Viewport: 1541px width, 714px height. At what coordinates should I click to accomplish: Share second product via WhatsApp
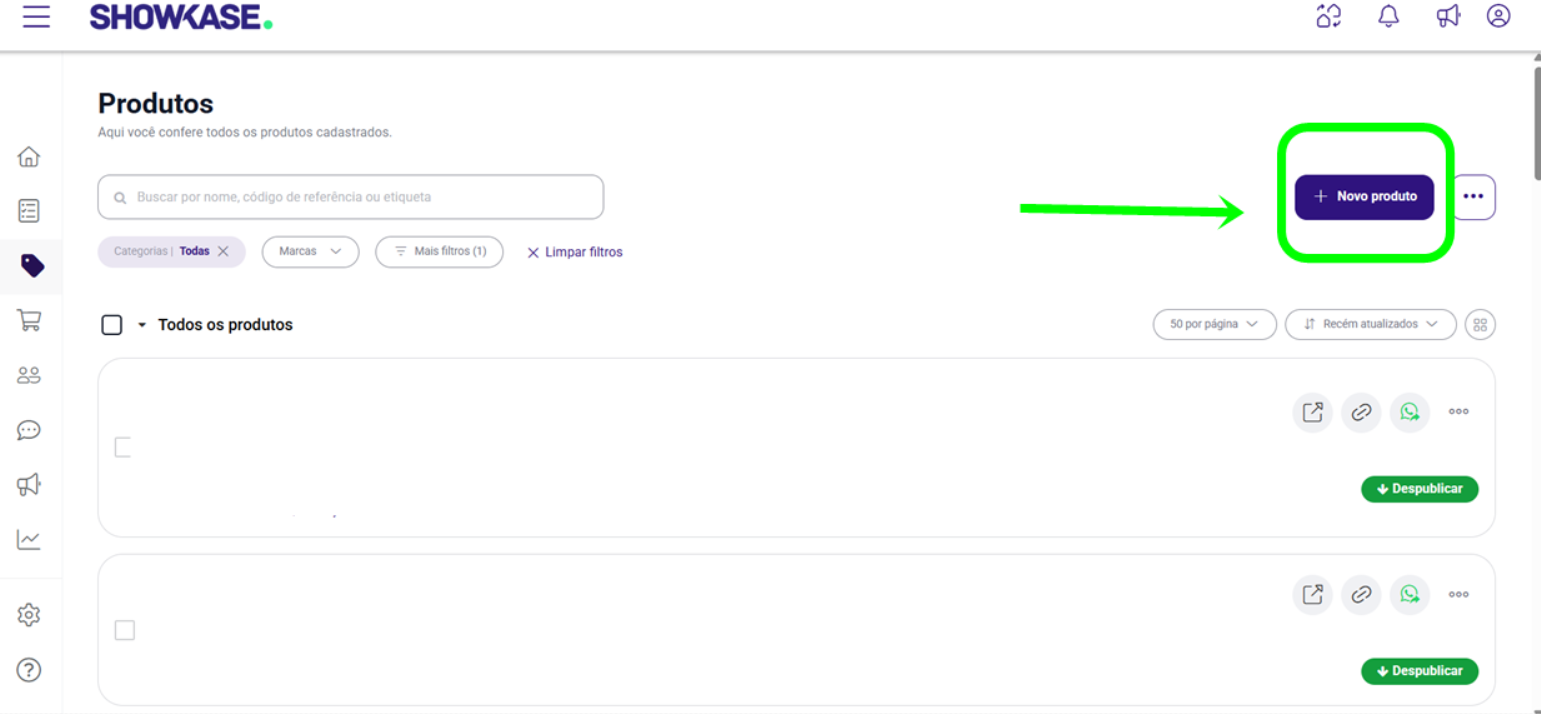pos(1410,595)
